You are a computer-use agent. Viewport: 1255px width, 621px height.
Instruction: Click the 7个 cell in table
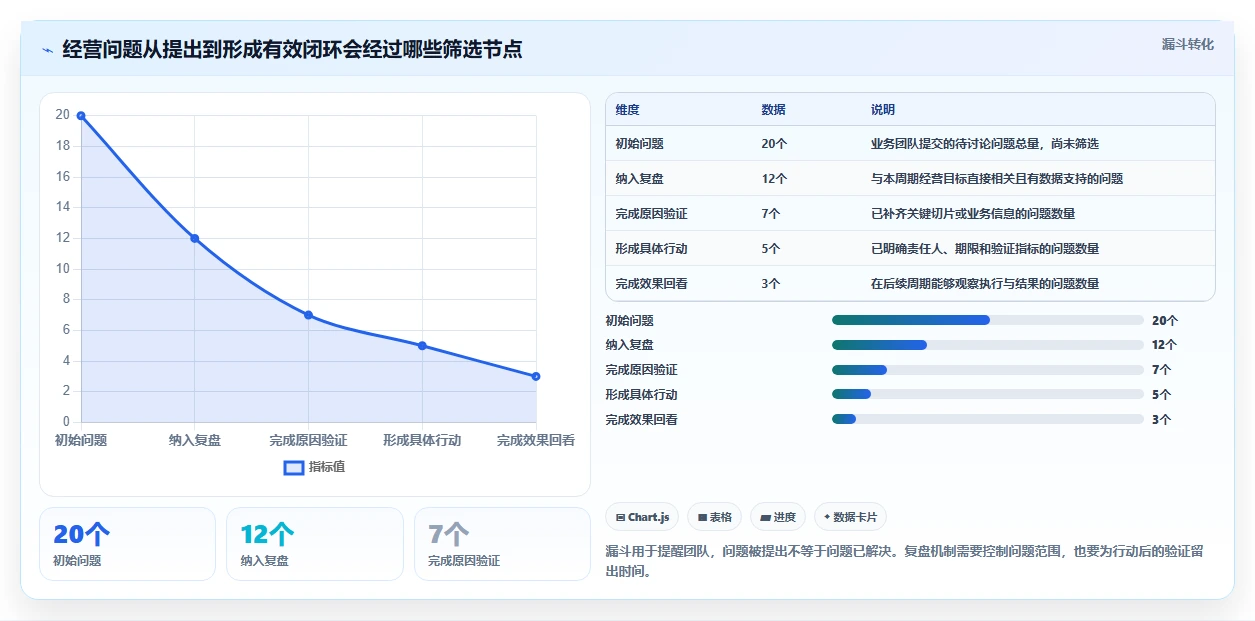click(x=771, y=214)
